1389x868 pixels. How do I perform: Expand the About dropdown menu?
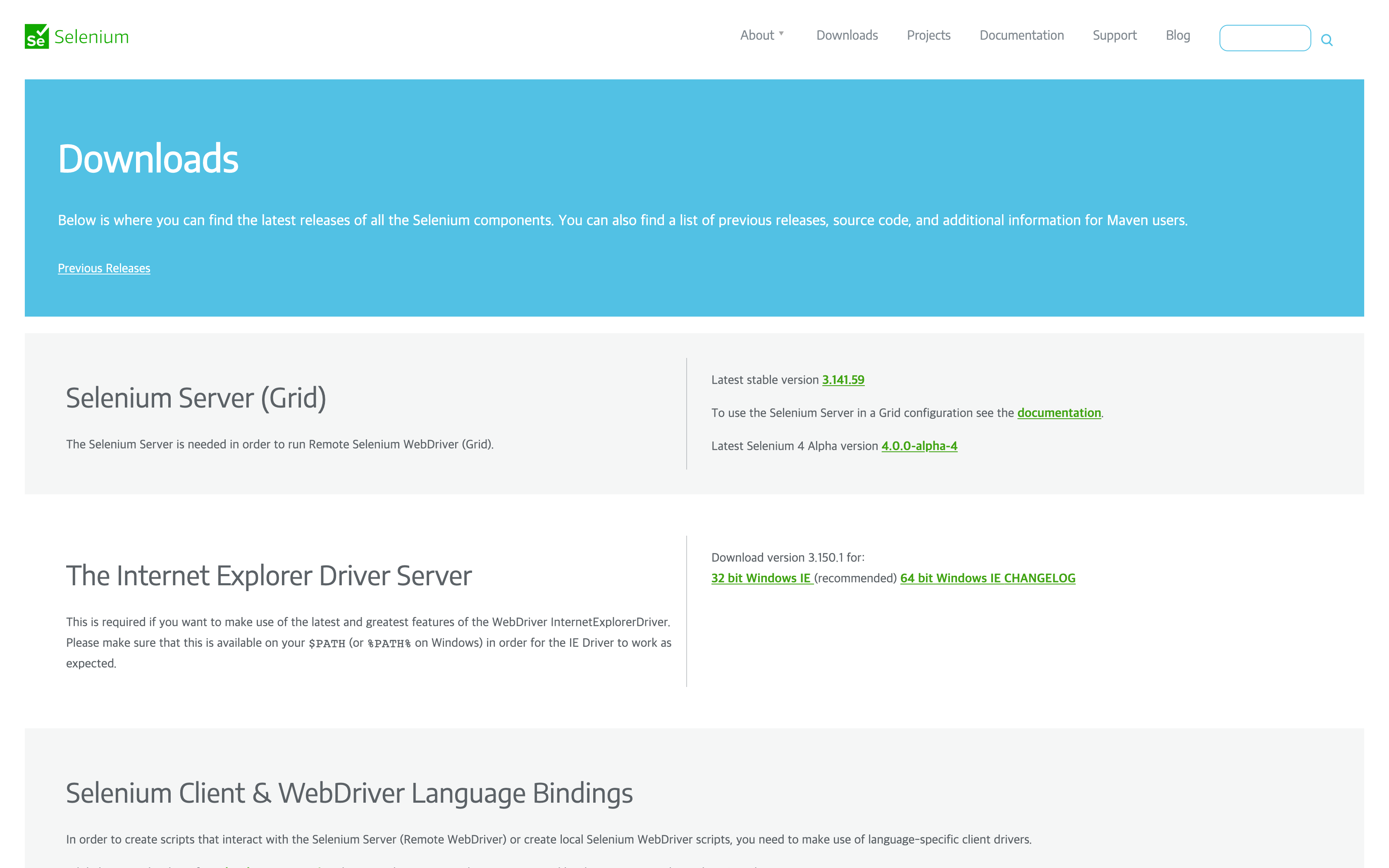tap(757, 36)
